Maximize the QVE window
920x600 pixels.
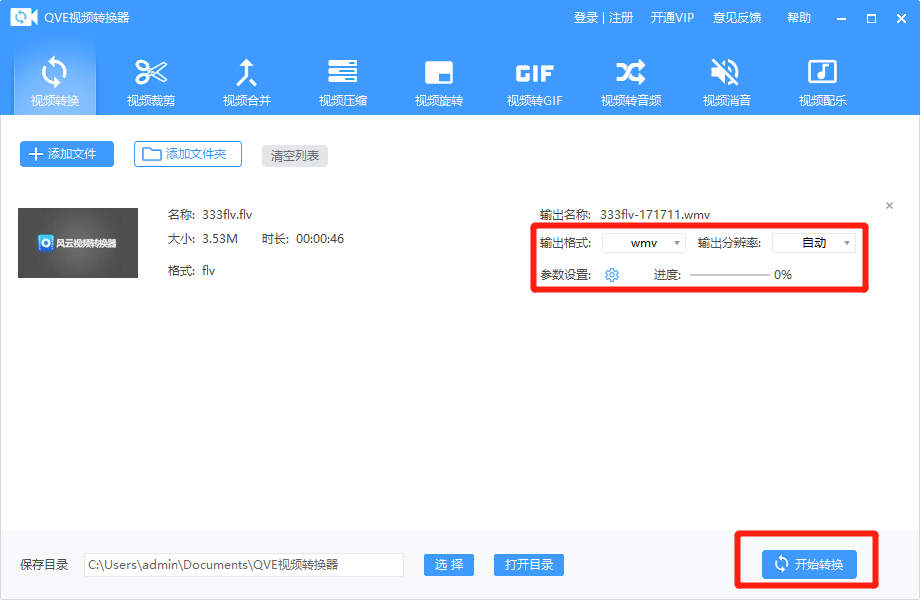pos(871,19)
